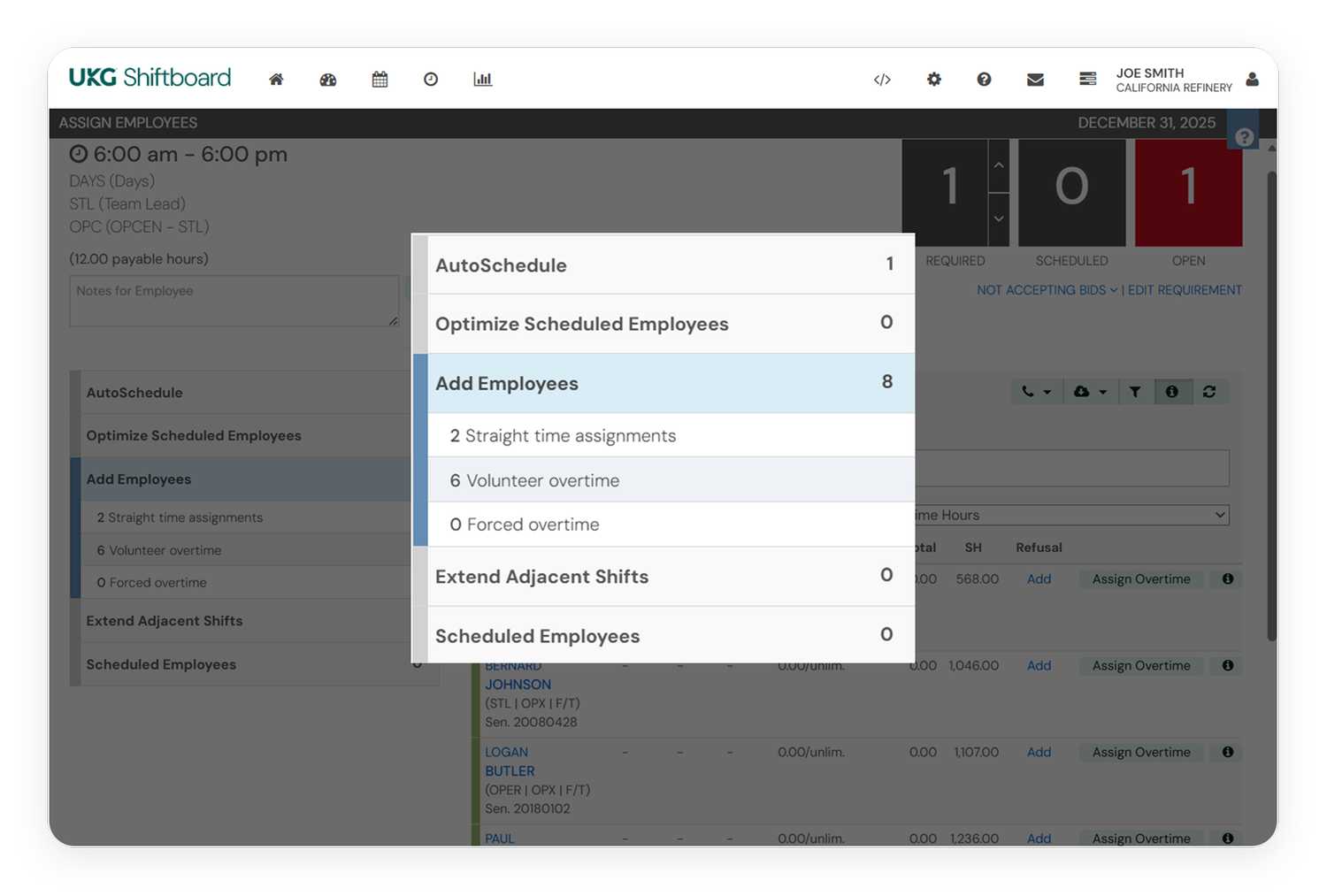Click the Edit Requirement link

[1185, 290]
